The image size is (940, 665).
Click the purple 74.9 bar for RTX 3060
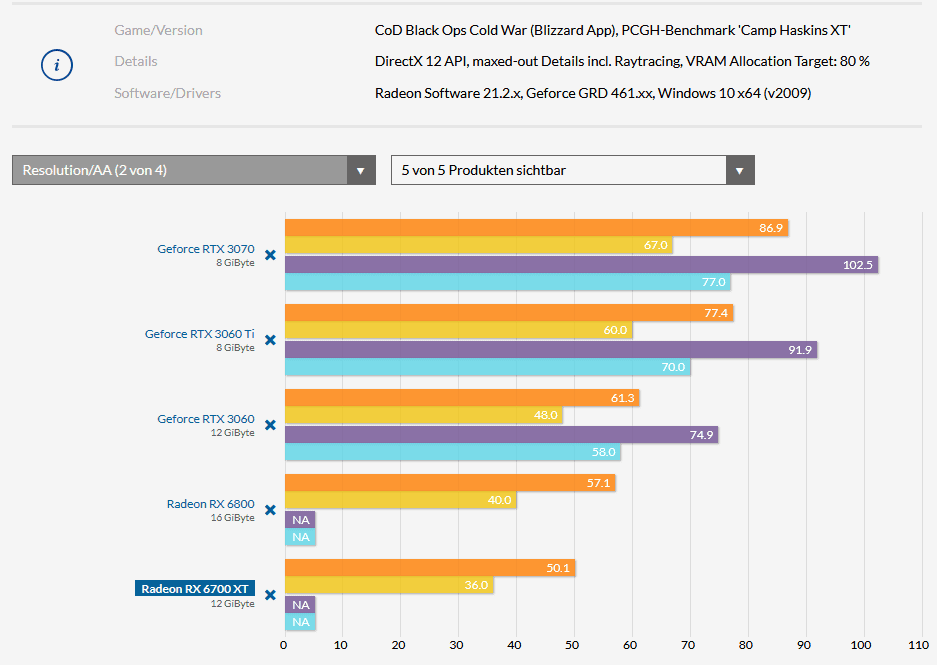502,435
